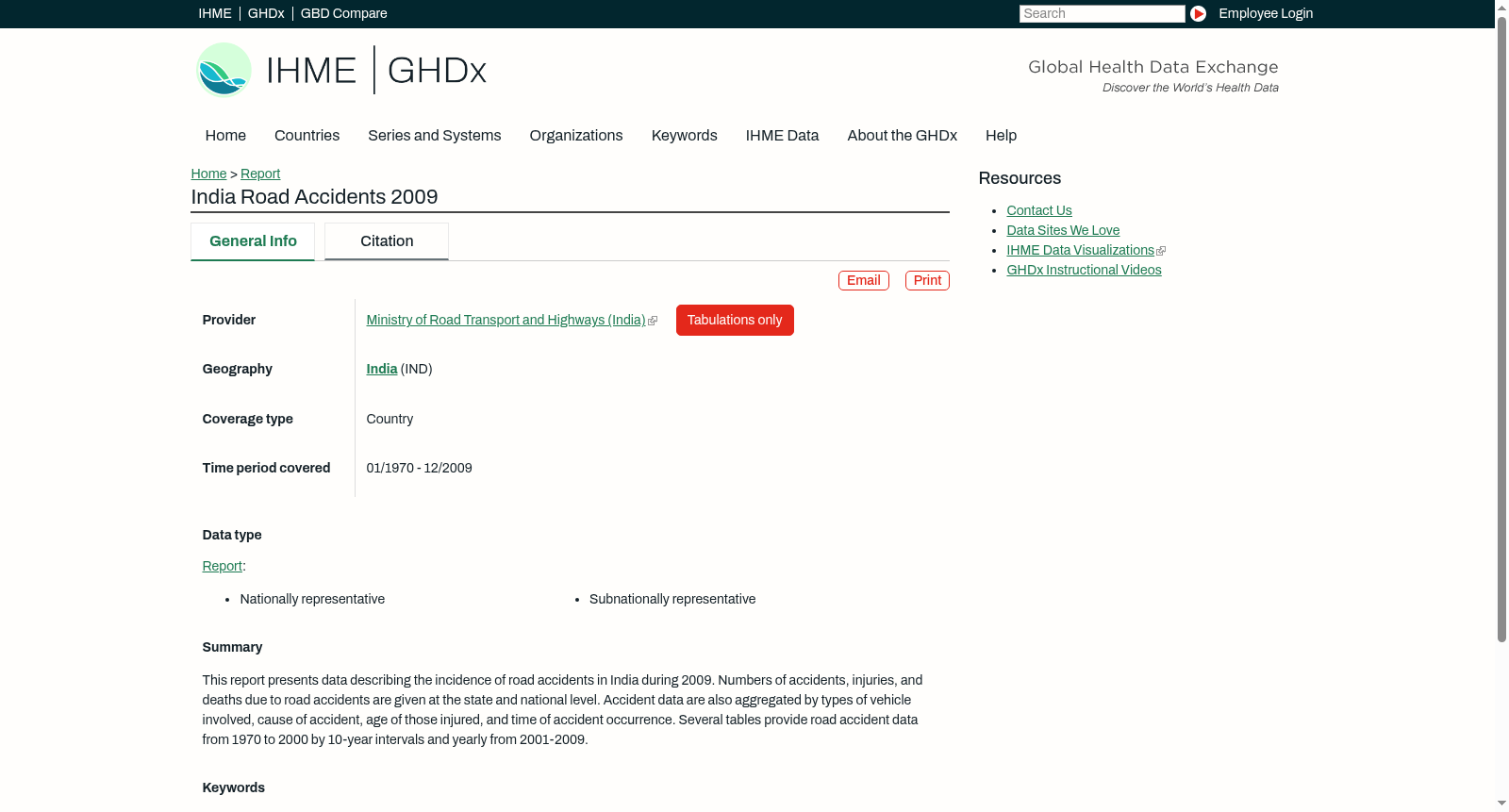Click the Coverage type label
This screenshot has height=812, width=1509.
pyautogui.click(x=248, y=420)
